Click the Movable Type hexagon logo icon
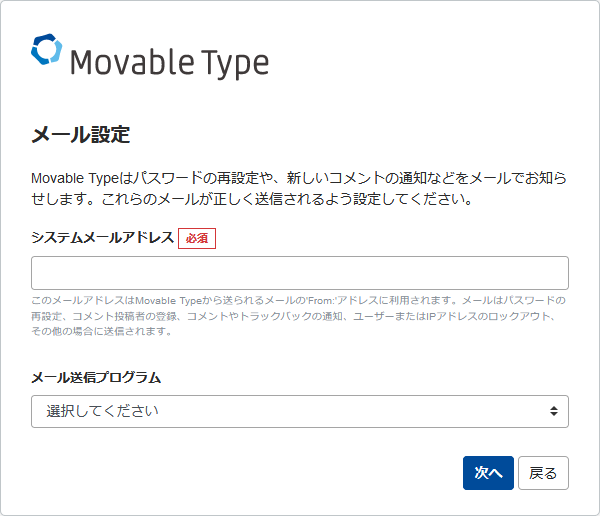 click(47, 51)
